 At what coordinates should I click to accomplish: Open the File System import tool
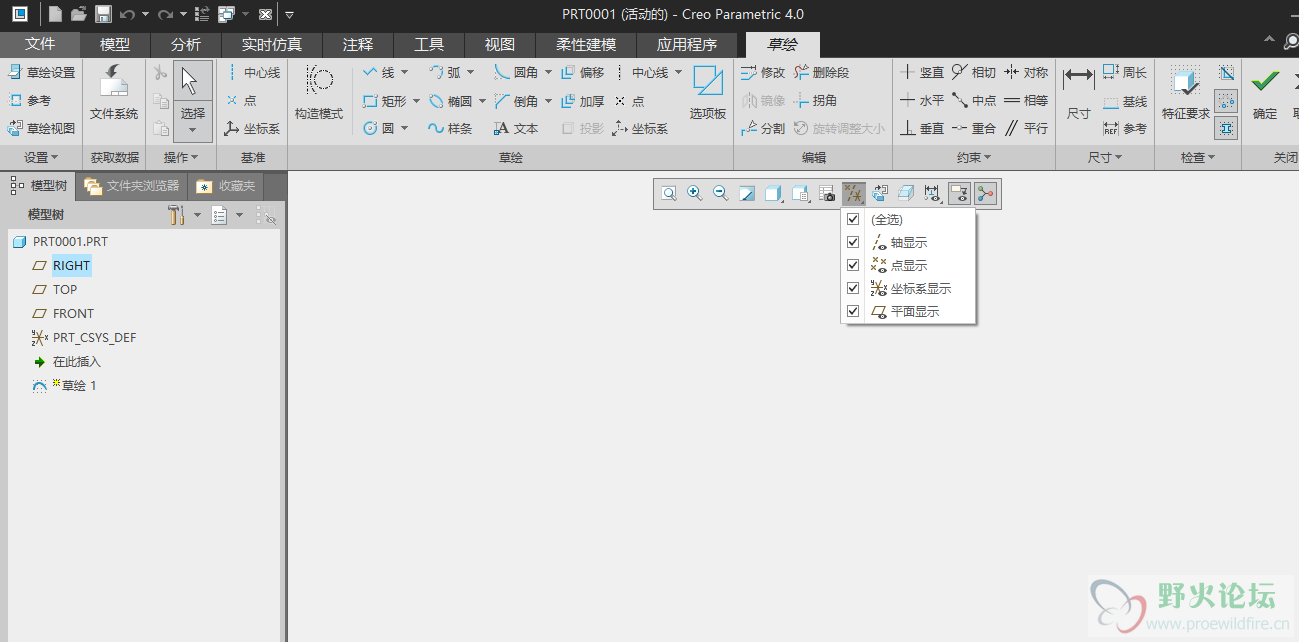[x=114, y=94]
